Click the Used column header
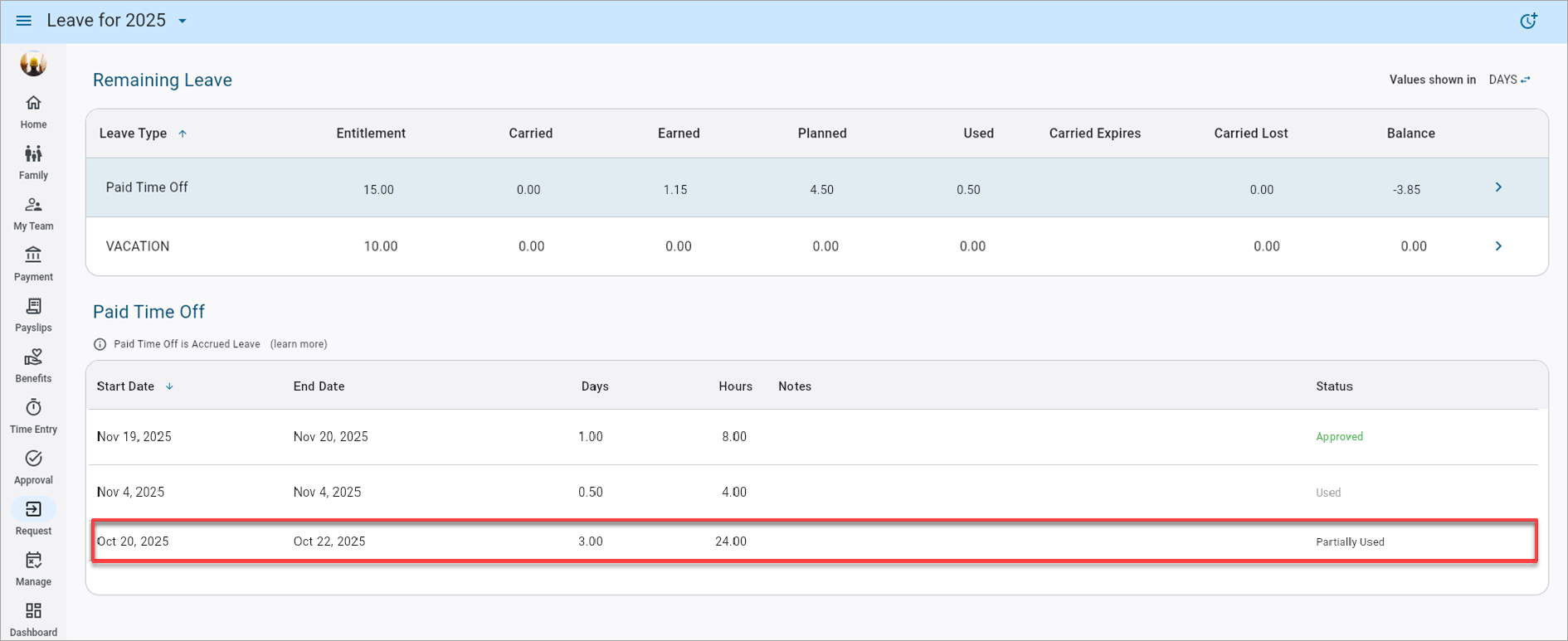The height and width of the screenshot is (641, 1568). click(x=979, y=134)
